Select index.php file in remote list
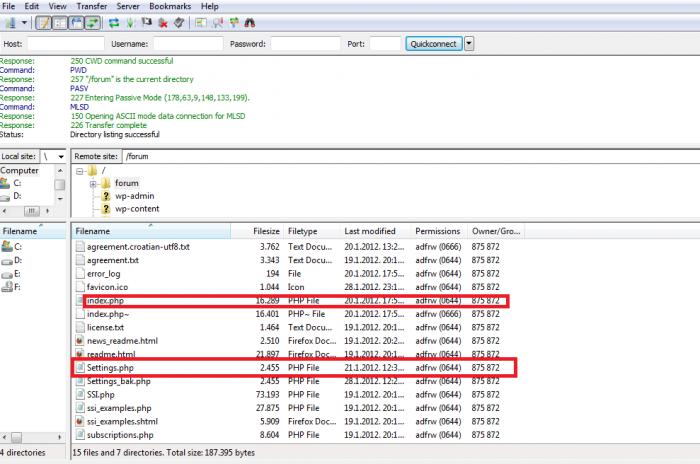The image size is (700, 464). pos(105,301)
